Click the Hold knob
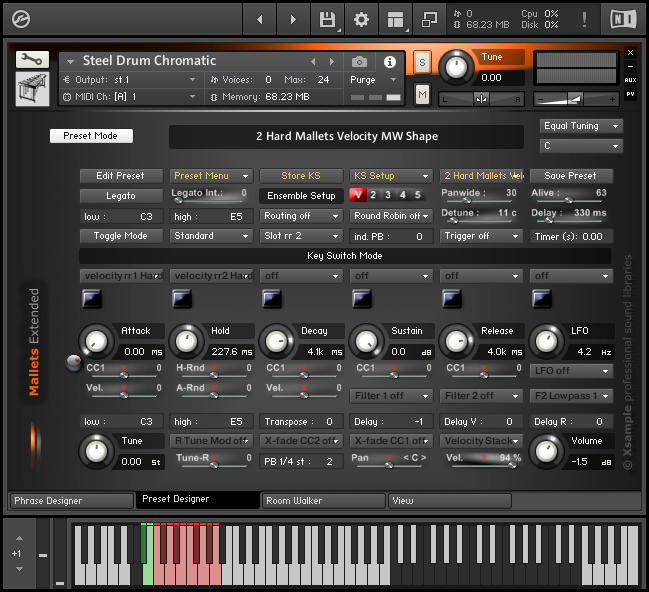The width and height of the screenshot is (649, 592). coord(186,342)
